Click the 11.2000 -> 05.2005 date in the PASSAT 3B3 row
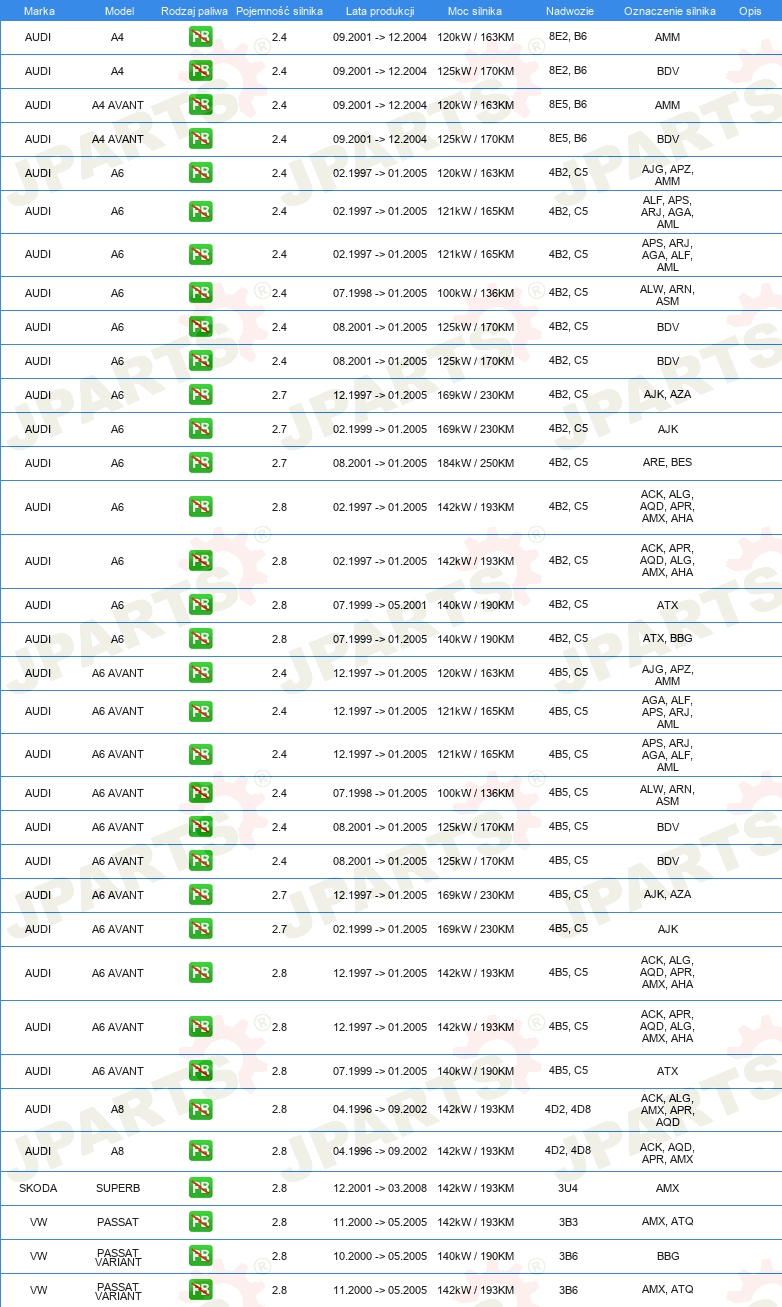 (x=380, y=1222)
